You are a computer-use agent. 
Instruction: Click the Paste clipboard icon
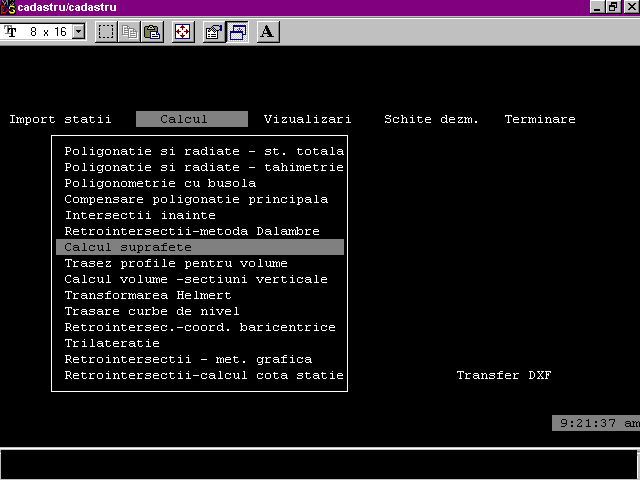(x=152, y=32)
